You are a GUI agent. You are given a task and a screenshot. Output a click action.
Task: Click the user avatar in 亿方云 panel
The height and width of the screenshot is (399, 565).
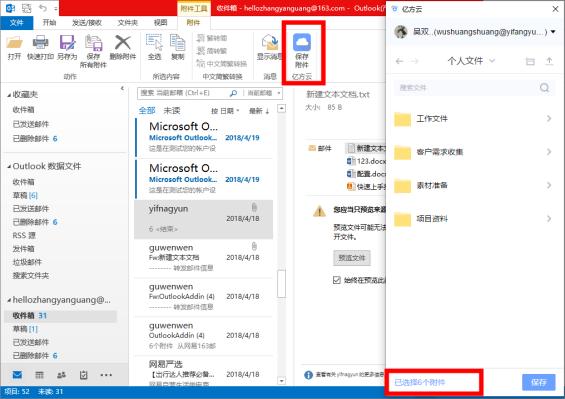point(401,32)
